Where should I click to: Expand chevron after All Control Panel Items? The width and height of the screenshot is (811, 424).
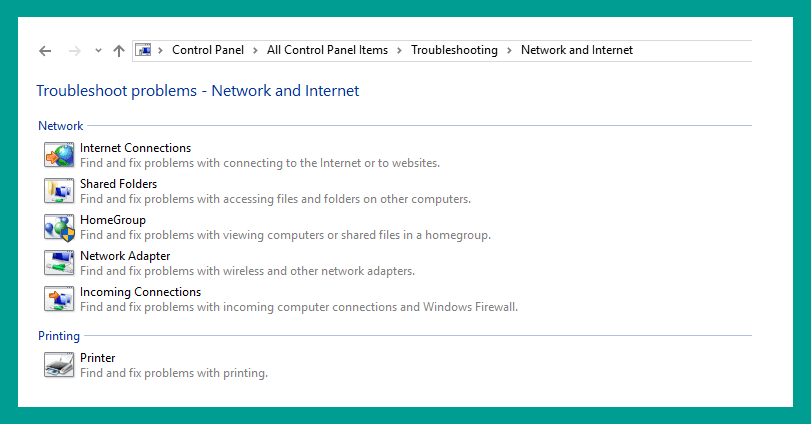click(399, 50)
